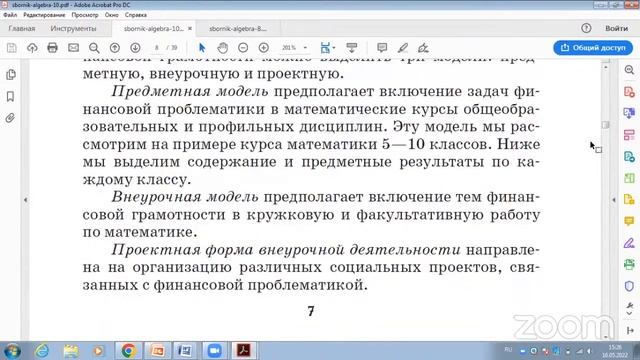Image resolution: width=640 pixels, height=360 pixels.
Task: Click the search tool in right pane
Action: [x=629, y=70]
